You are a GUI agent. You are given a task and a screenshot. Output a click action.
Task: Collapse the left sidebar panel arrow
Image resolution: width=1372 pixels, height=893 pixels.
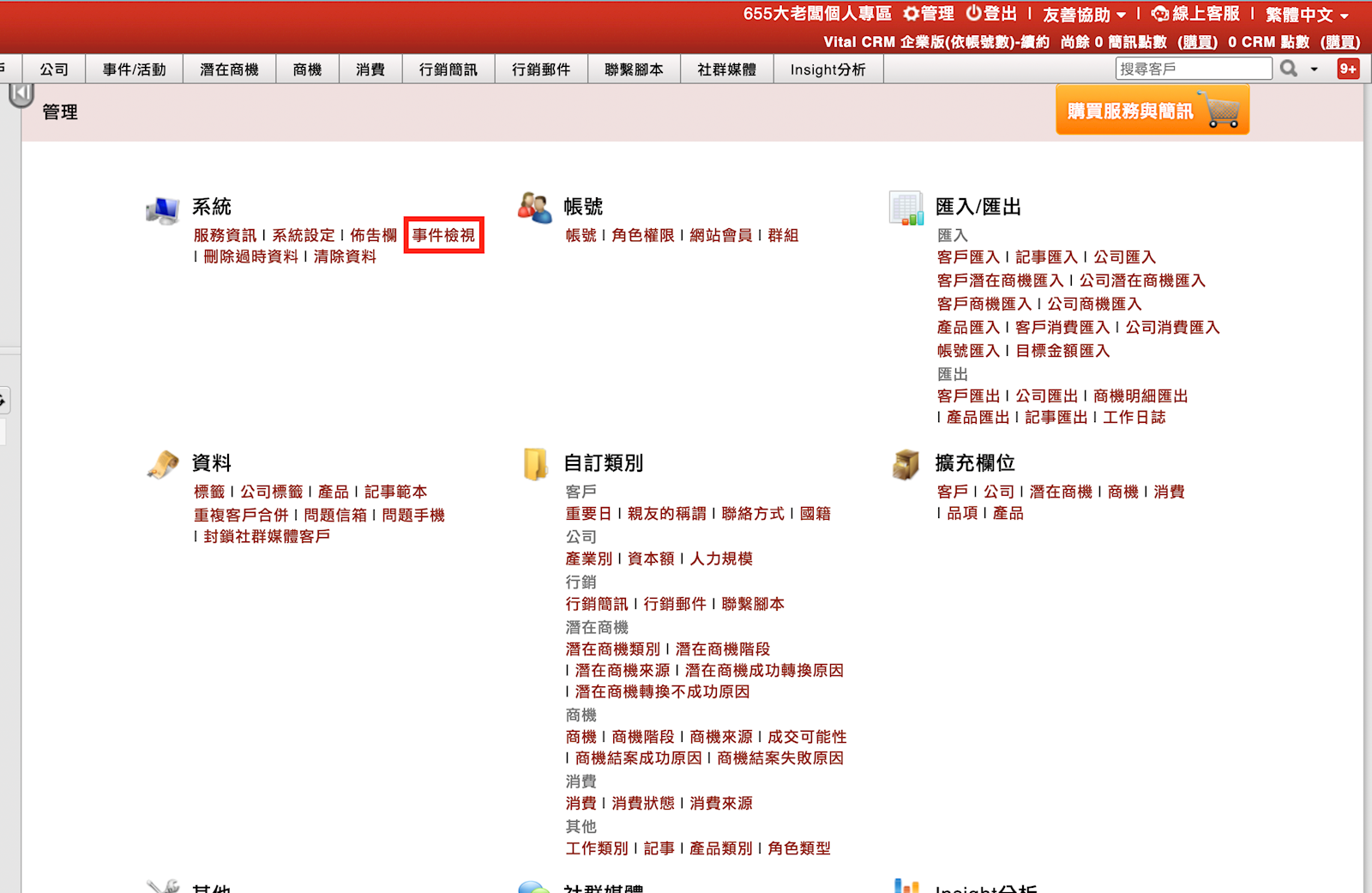[21, 93]
